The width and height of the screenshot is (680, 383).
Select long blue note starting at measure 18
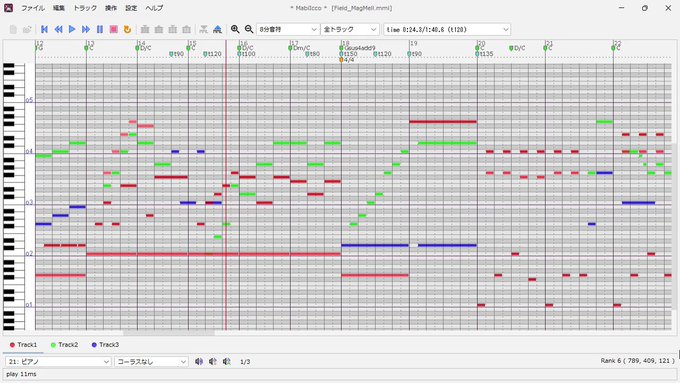tap(375, 246)
